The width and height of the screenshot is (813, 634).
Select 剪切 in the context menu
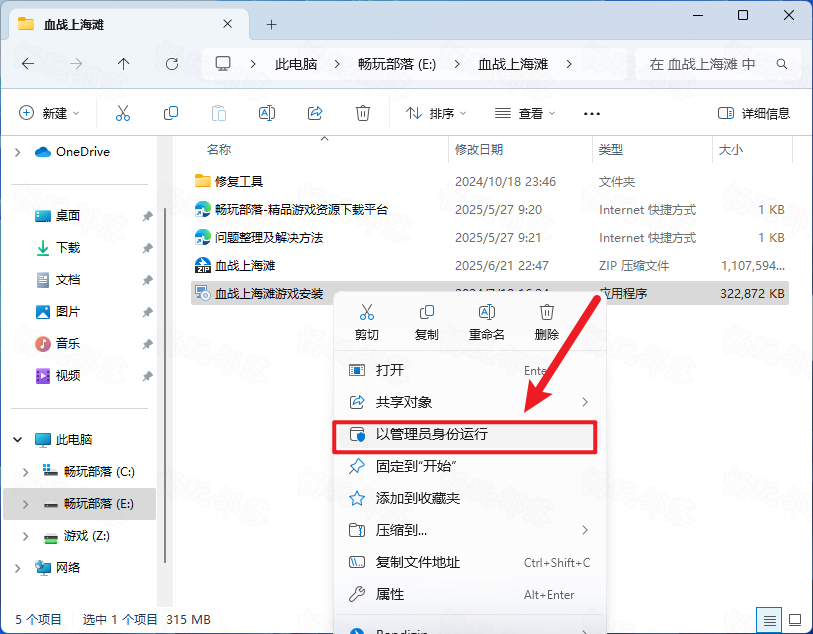367,321
